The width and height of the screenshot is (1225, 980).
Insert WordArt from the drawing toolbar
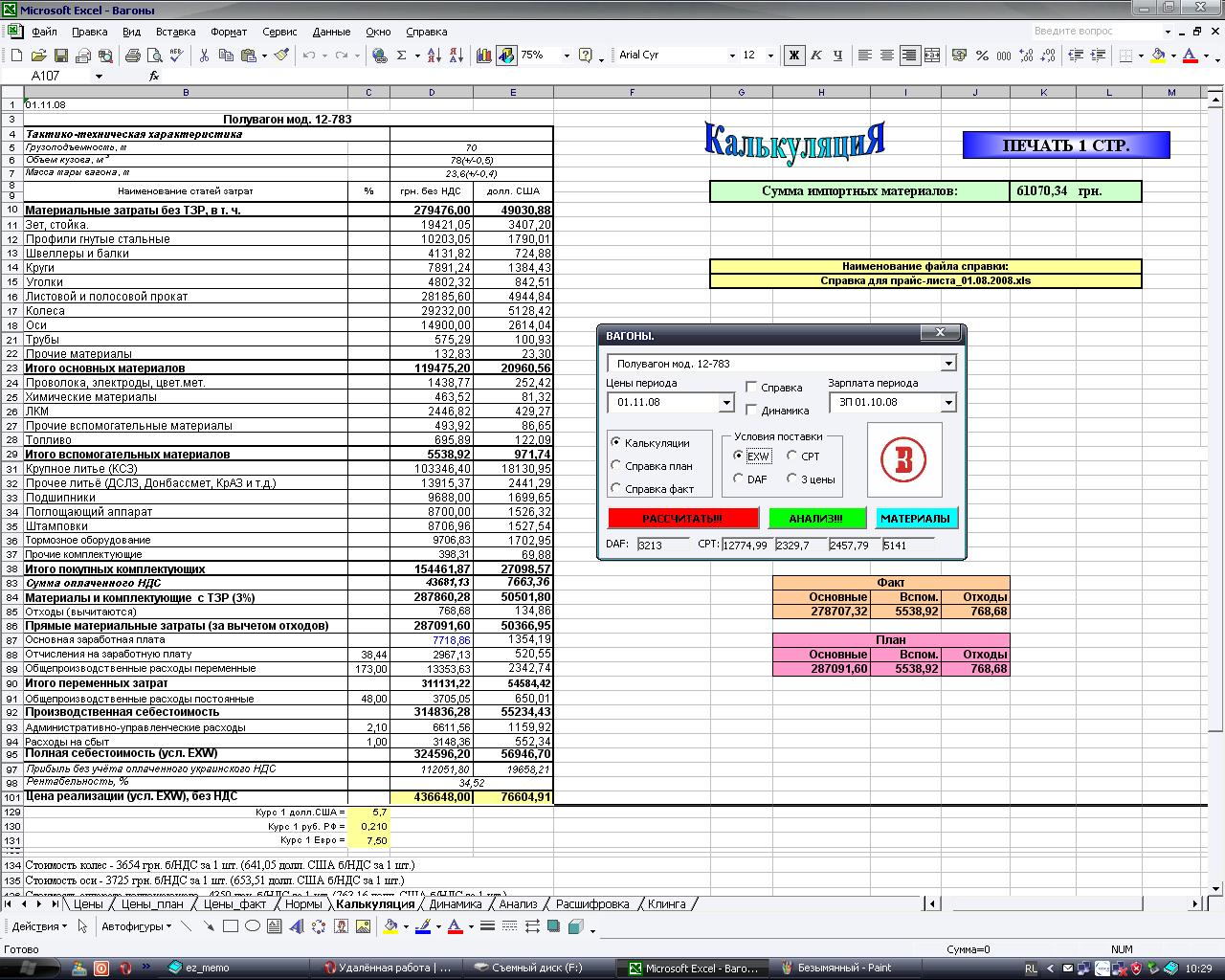point(297,926)
